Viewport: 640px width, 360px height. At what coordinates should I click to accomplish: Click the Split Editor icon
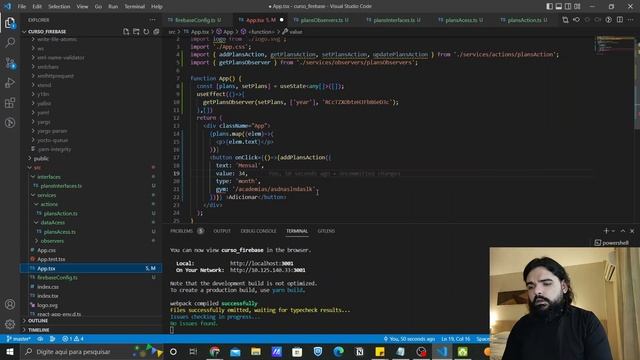(620, 20)
